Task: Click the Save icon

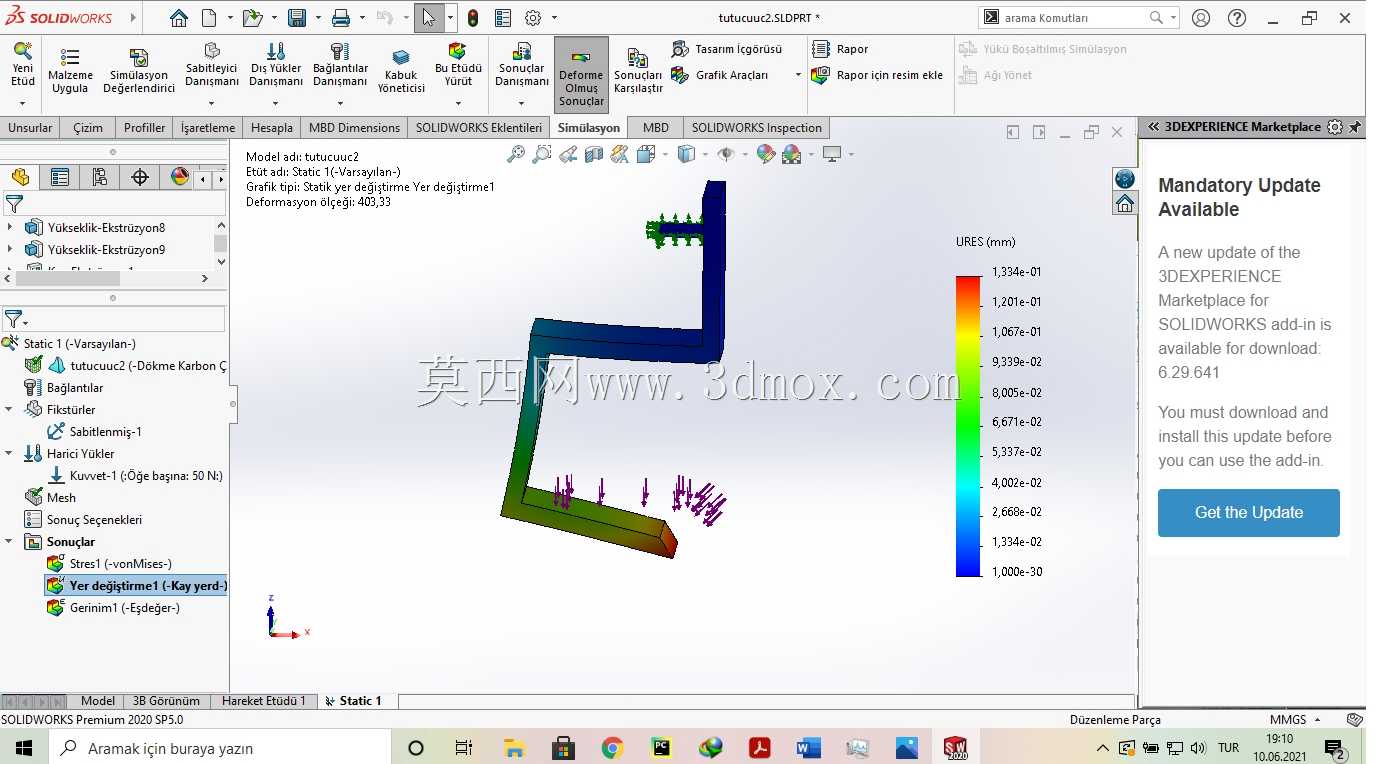Action: pos(297,18)
